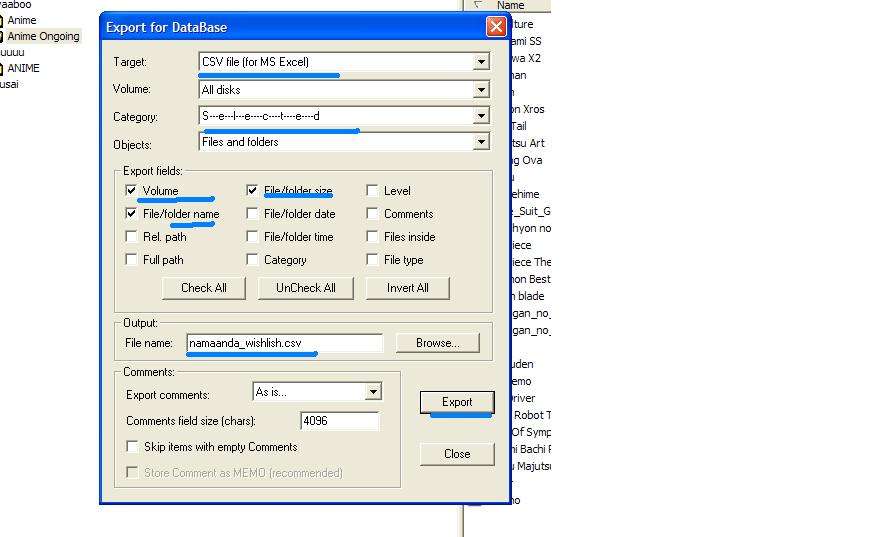Click the ANIME folder icon
The image size is (889, 537).
click(2, 68)
